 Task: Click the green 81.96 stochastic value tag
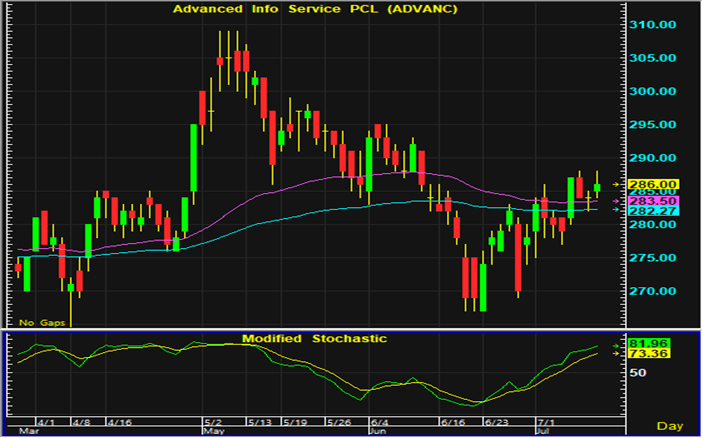[x=651, y=345]
